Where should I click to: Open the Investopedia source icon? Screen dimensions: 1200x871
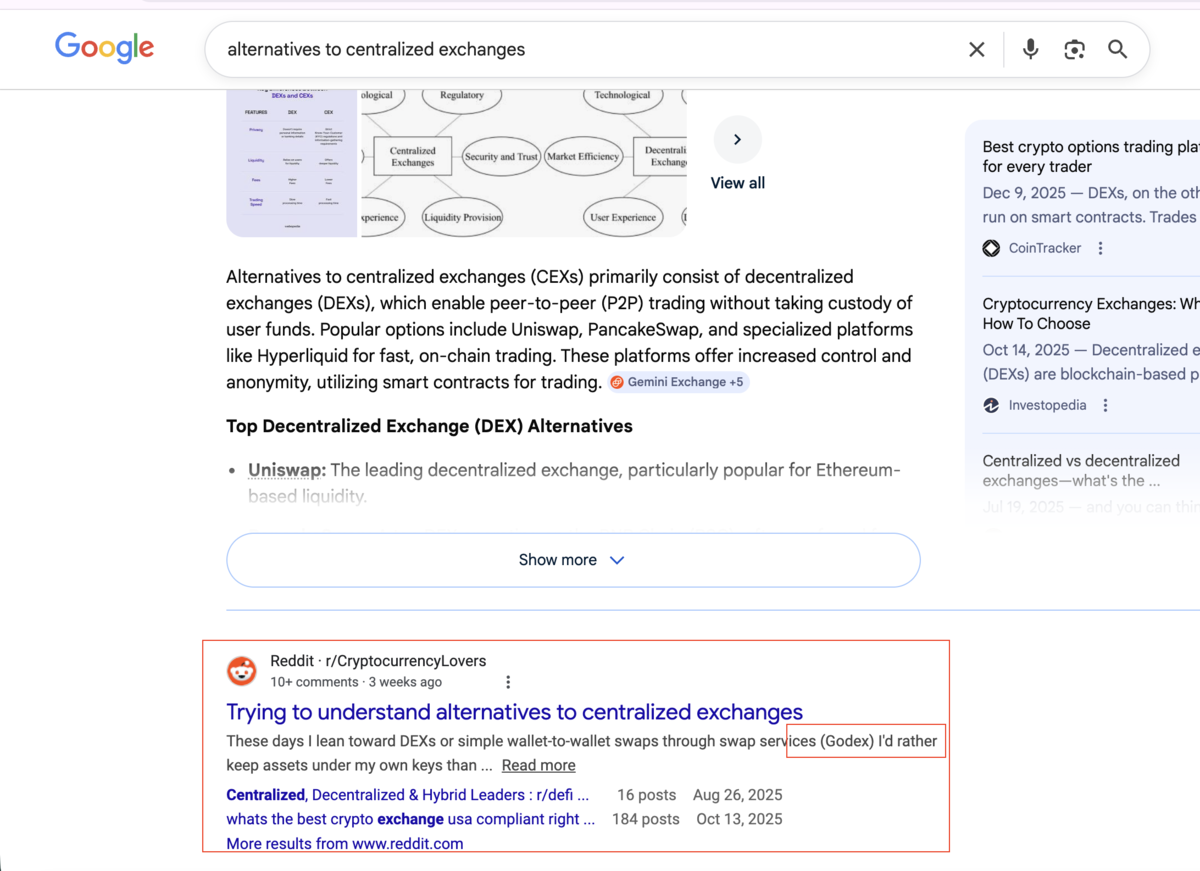pos(991,405)
